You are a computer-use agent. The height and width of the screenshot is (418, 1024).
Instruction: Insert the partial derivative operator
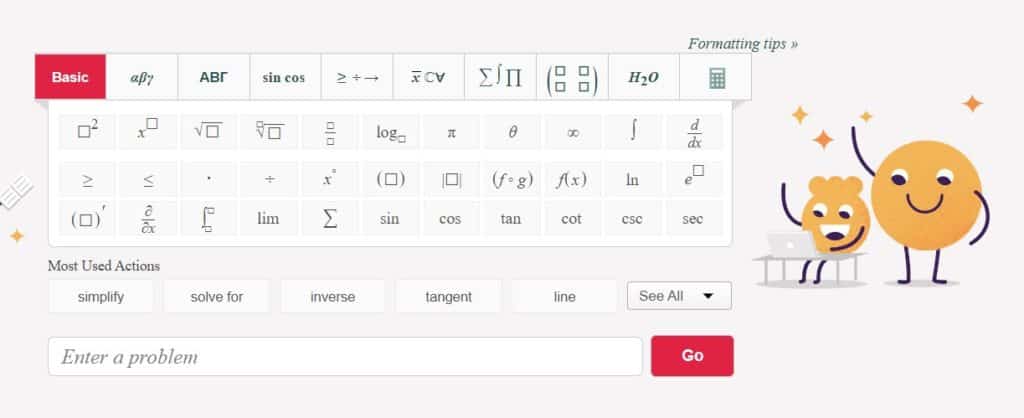click(148, 218)
